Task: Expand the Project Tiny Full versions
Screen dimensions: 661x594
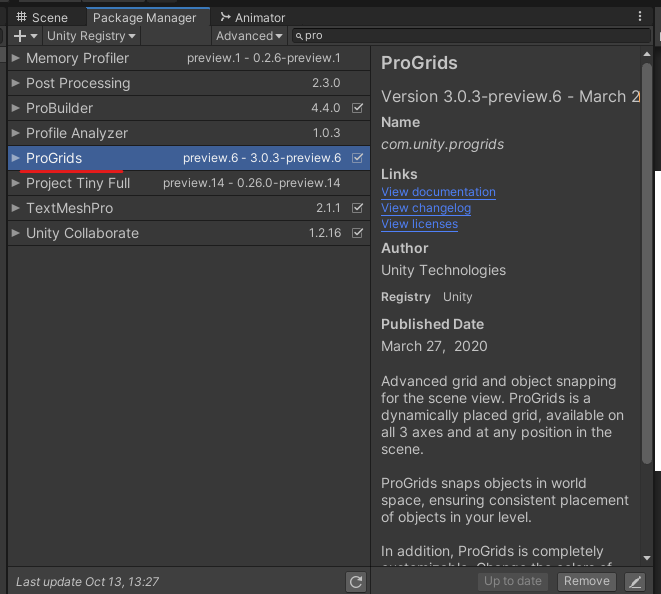Action: 16,183
